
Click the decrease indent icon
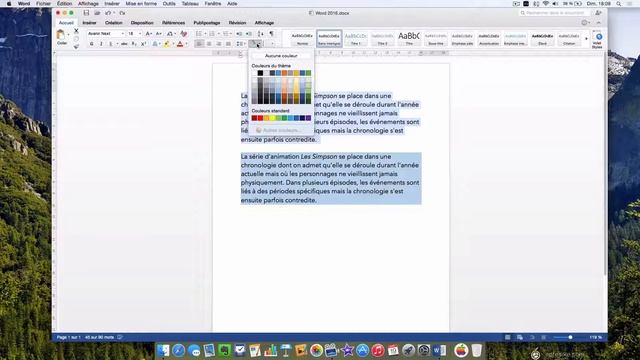pyautogui.click(x=239, y=33)
